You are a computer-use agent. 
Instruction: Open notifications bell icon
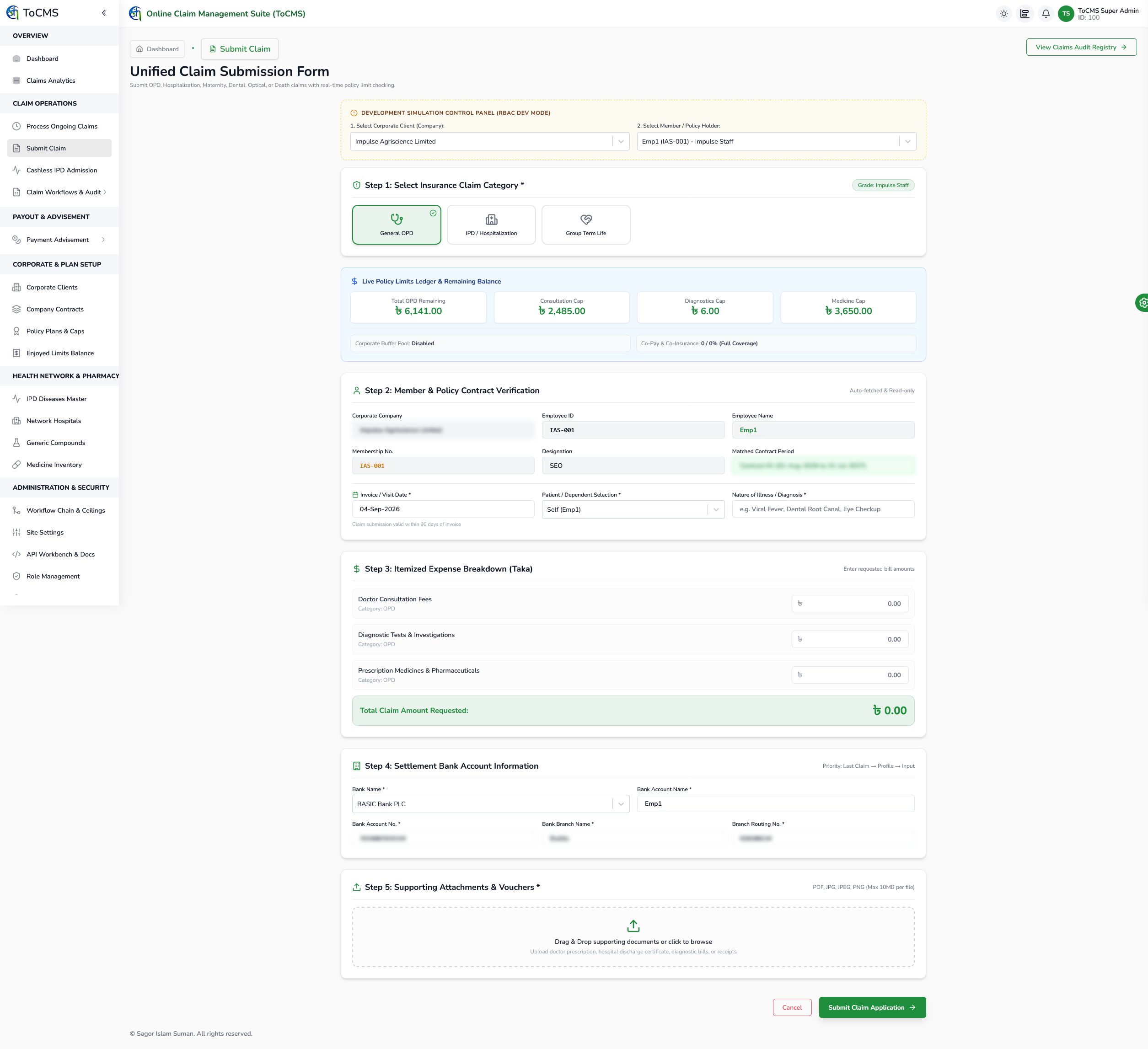coord(1046,14)
